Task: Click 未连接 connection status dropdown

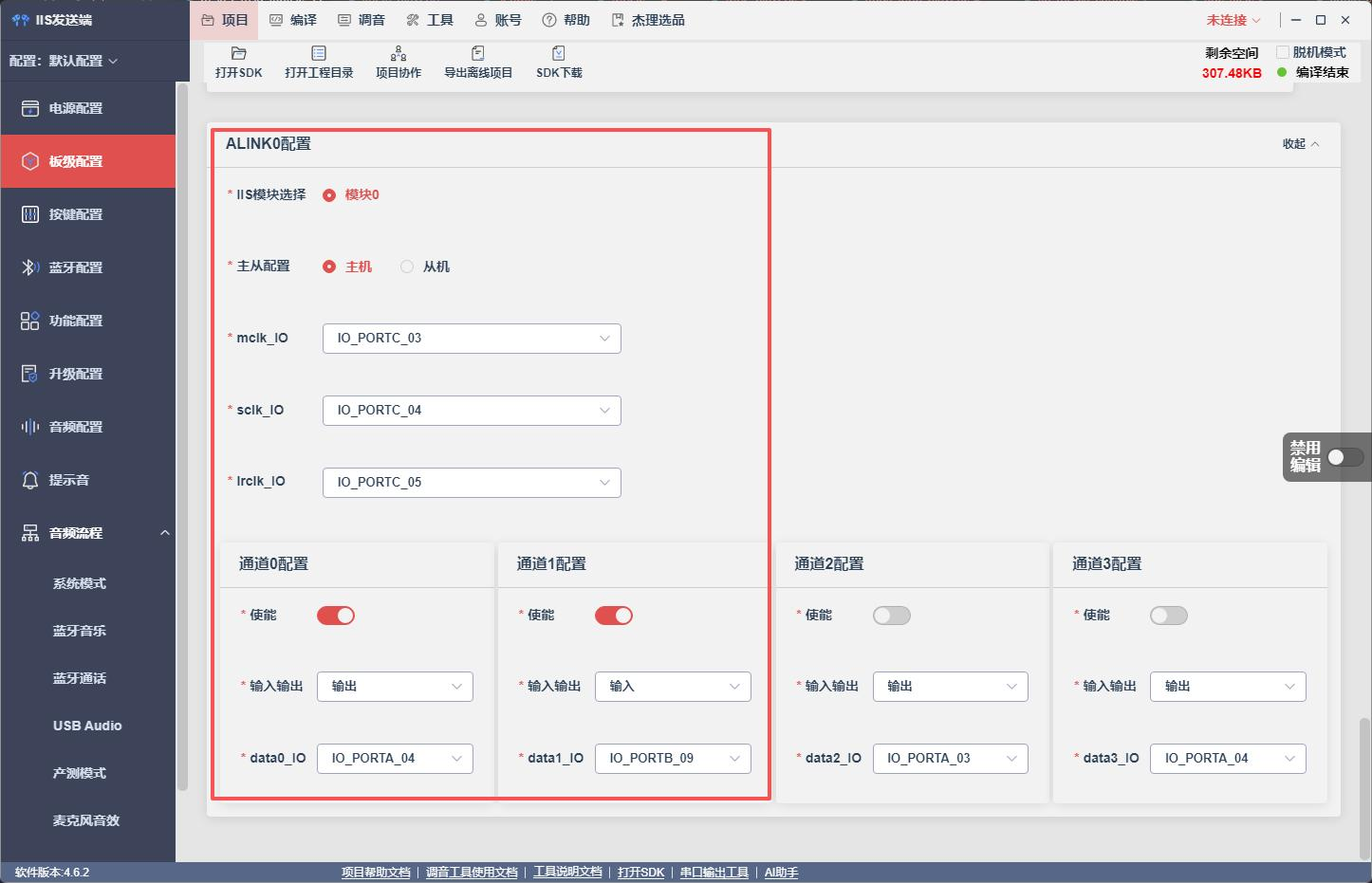Action: click(1233, 20)
